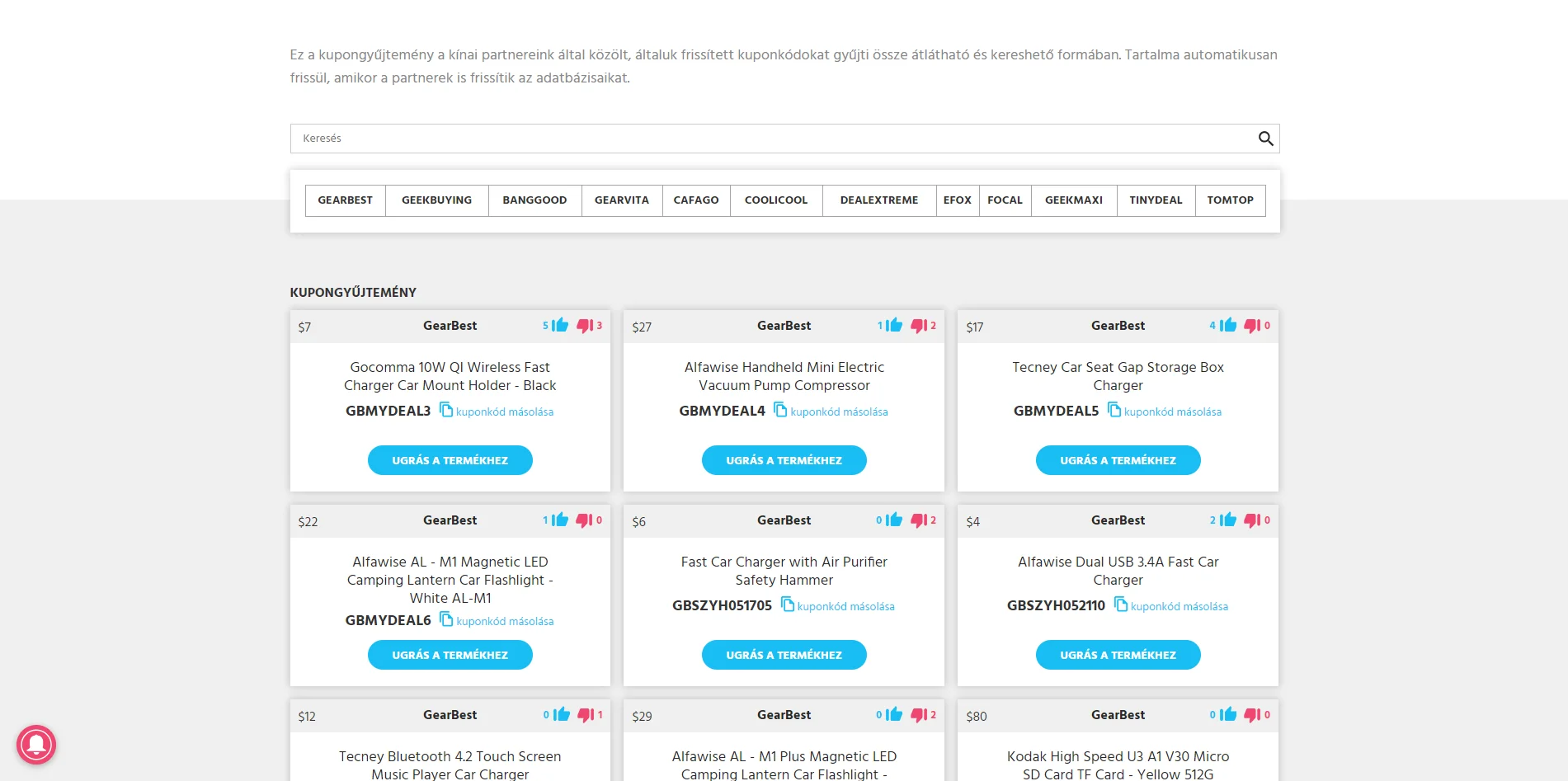Switch to the COOLICOOL filter
The image size is (1568, 781).
point(776,200)
